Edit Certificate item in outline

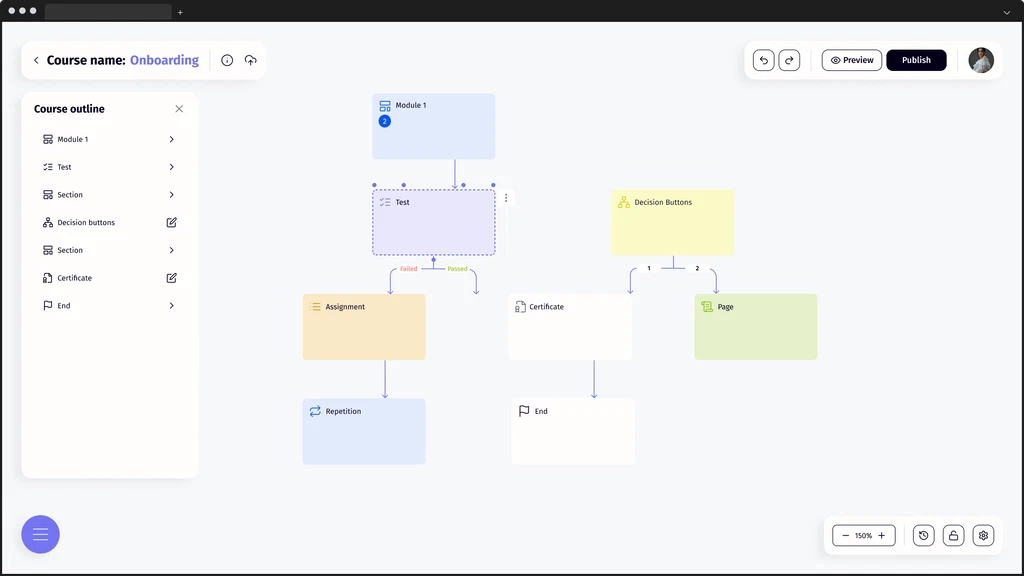tap(172, 278)
